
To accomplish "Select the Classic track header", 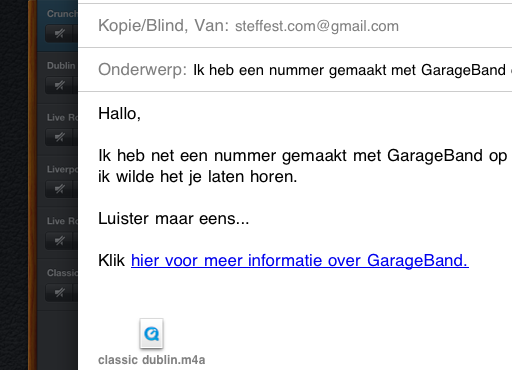I will 58,285.
